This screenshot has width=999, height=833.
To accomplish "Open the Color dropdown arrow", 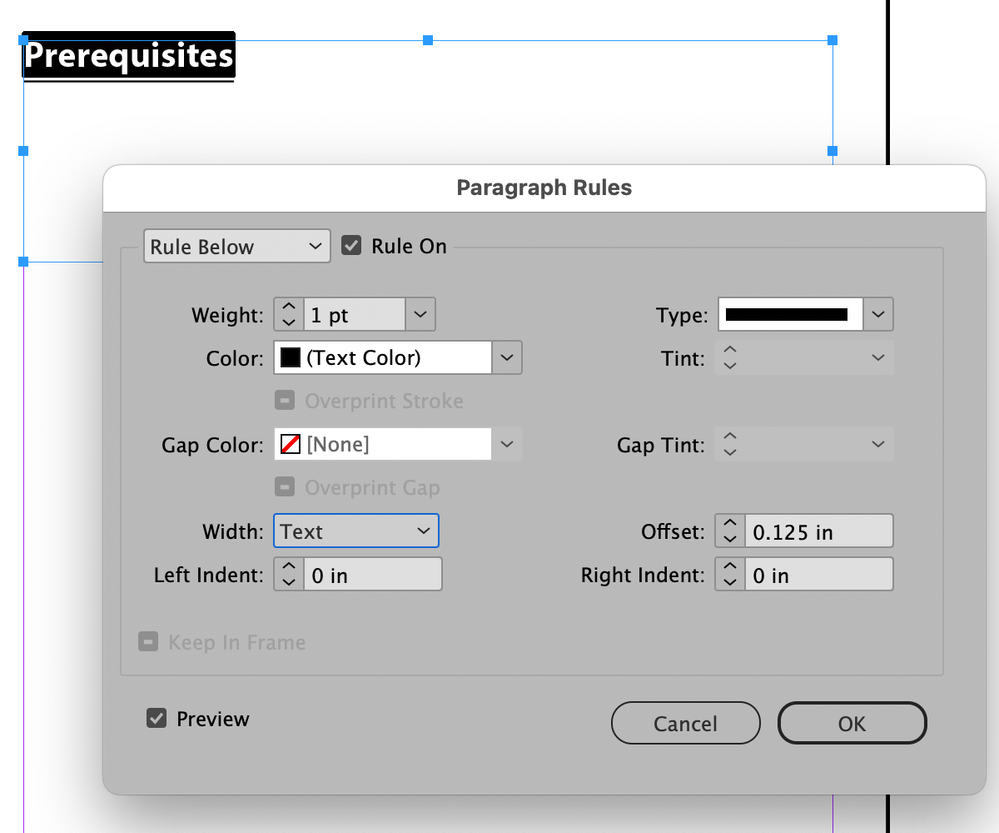I will click(507, 358).
